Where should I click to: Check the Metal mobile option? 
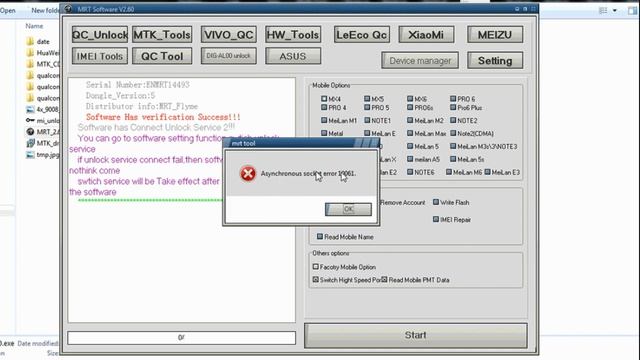(324, 133)
